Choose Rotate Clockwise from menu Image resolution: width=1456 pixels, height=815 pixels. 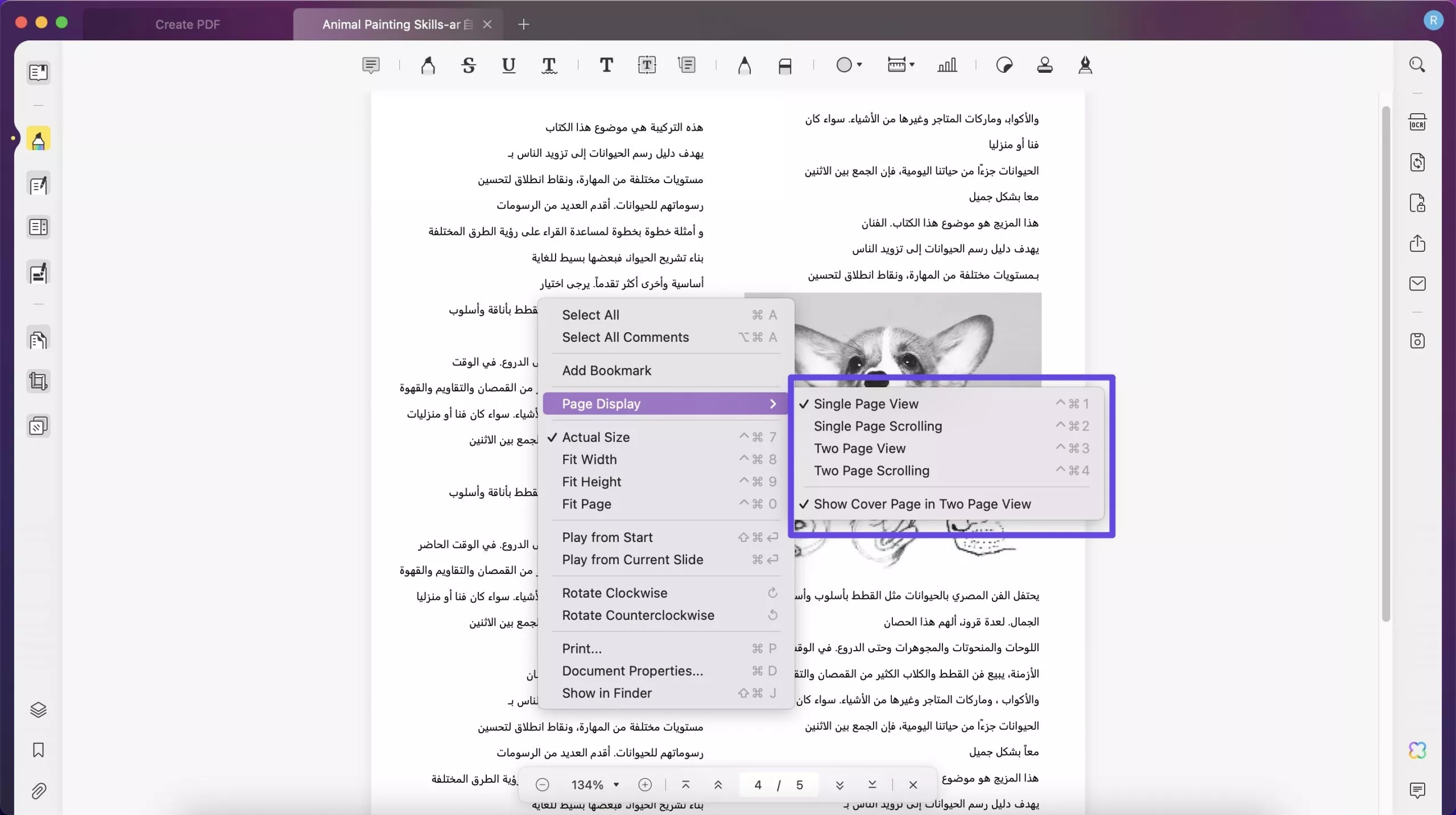[614, 592]
